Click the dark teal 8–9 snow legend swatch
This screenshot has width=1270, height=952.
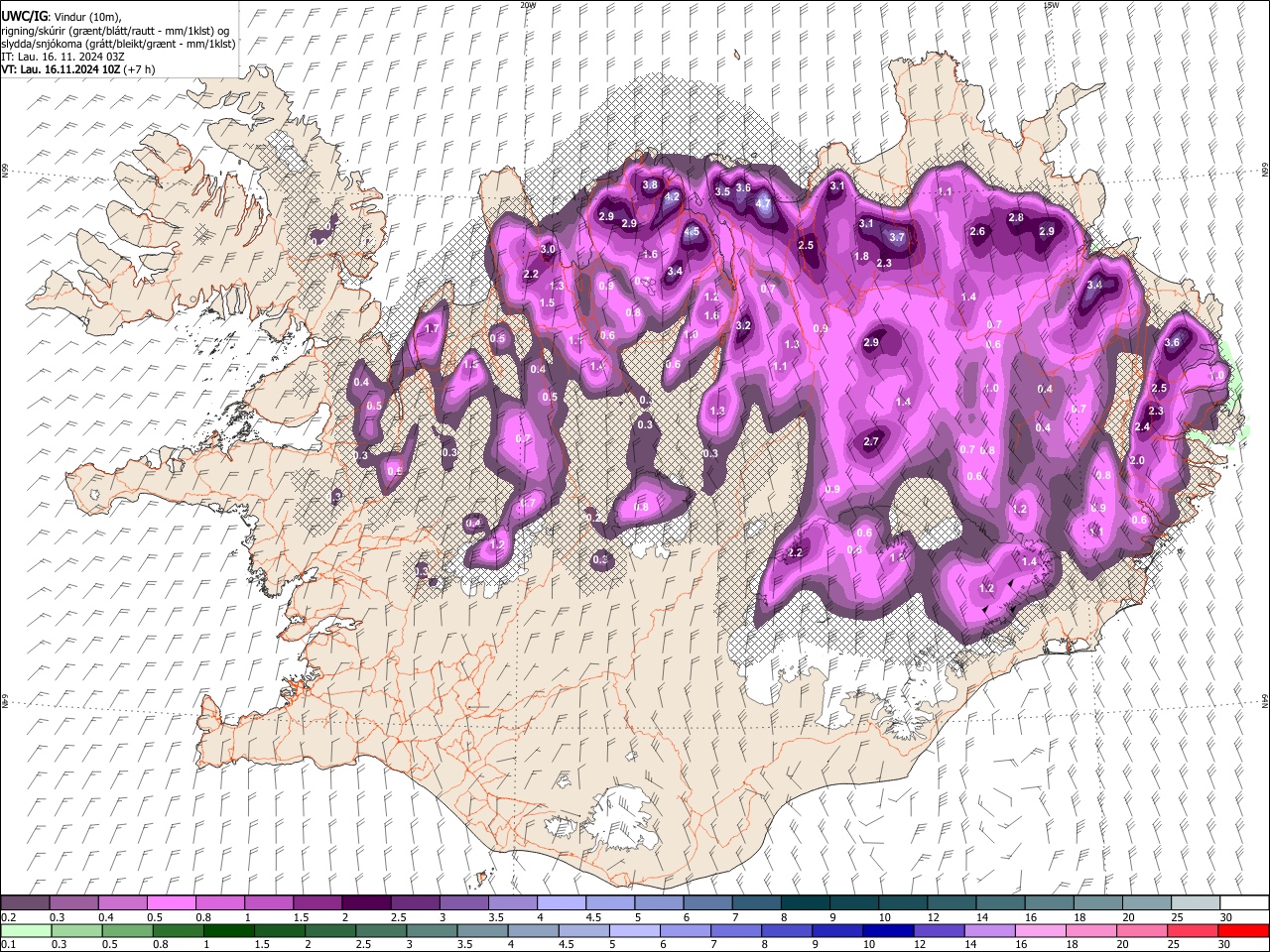(805, 902)
